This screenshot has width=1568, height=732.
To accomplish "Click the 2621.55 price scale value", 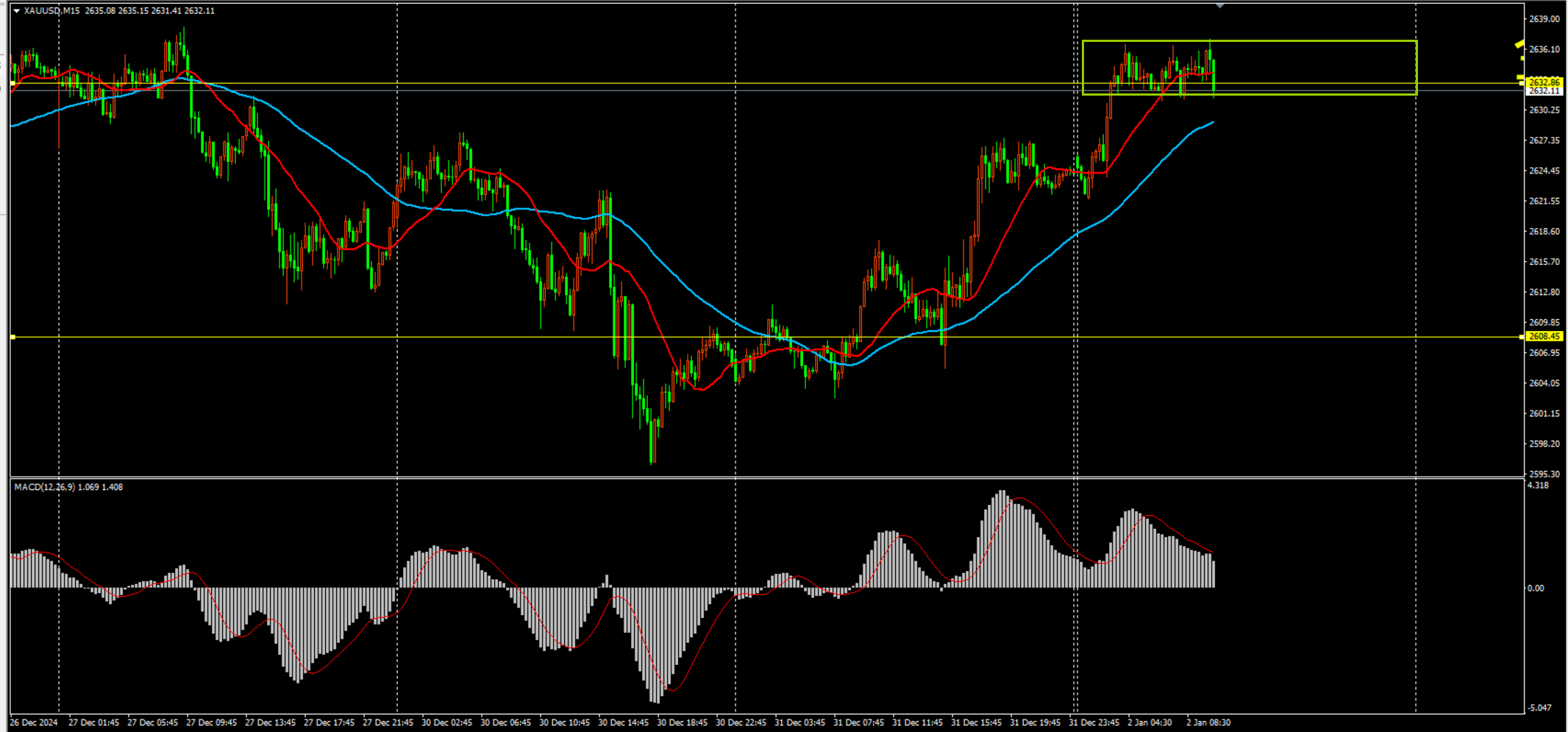I will pos(1544,201).
